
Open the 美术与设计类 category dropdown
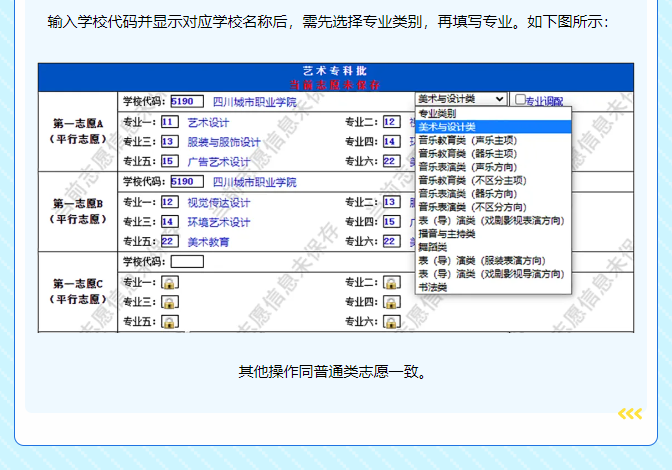[461, 100]
